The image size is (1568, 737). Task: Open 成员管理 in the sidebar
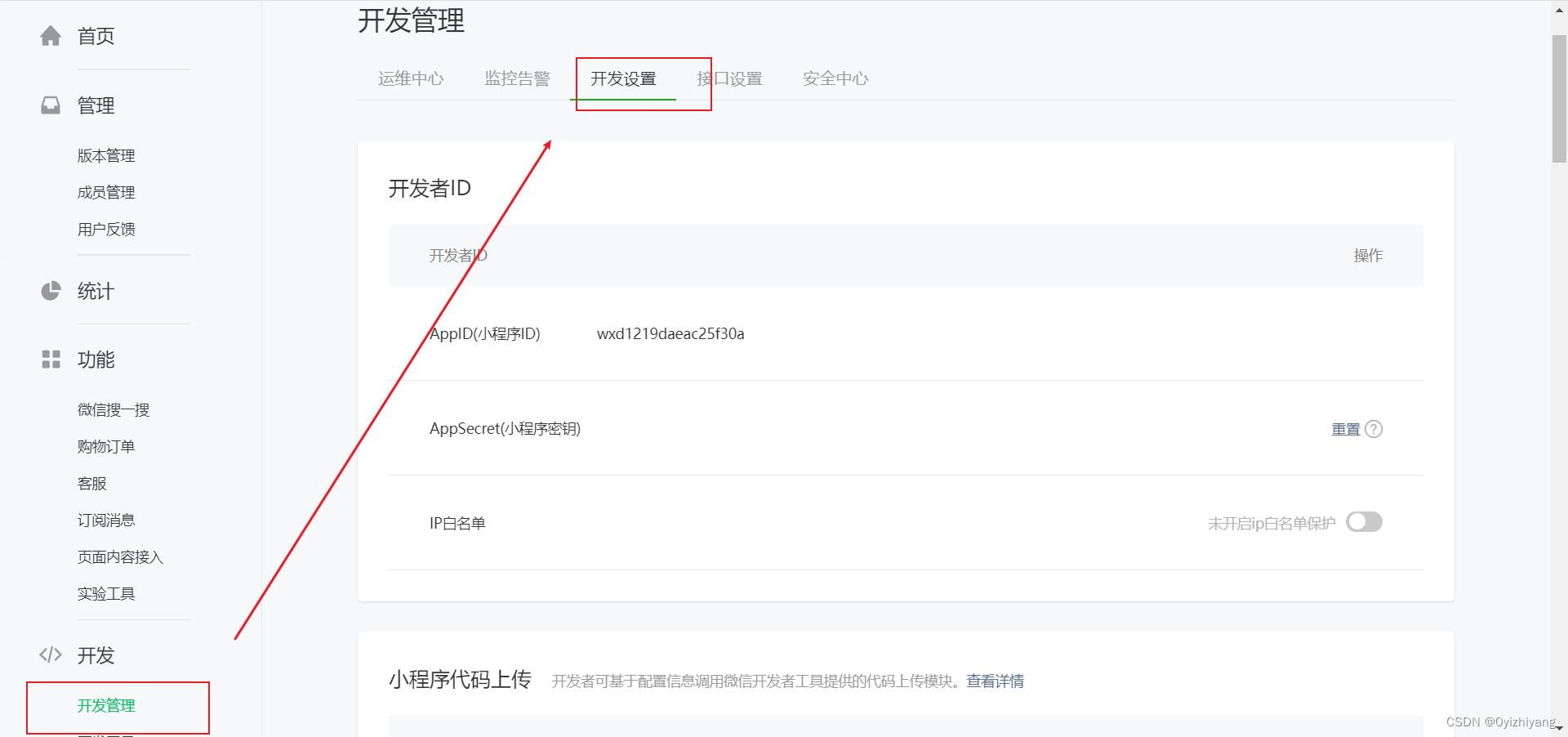[106, 192]
